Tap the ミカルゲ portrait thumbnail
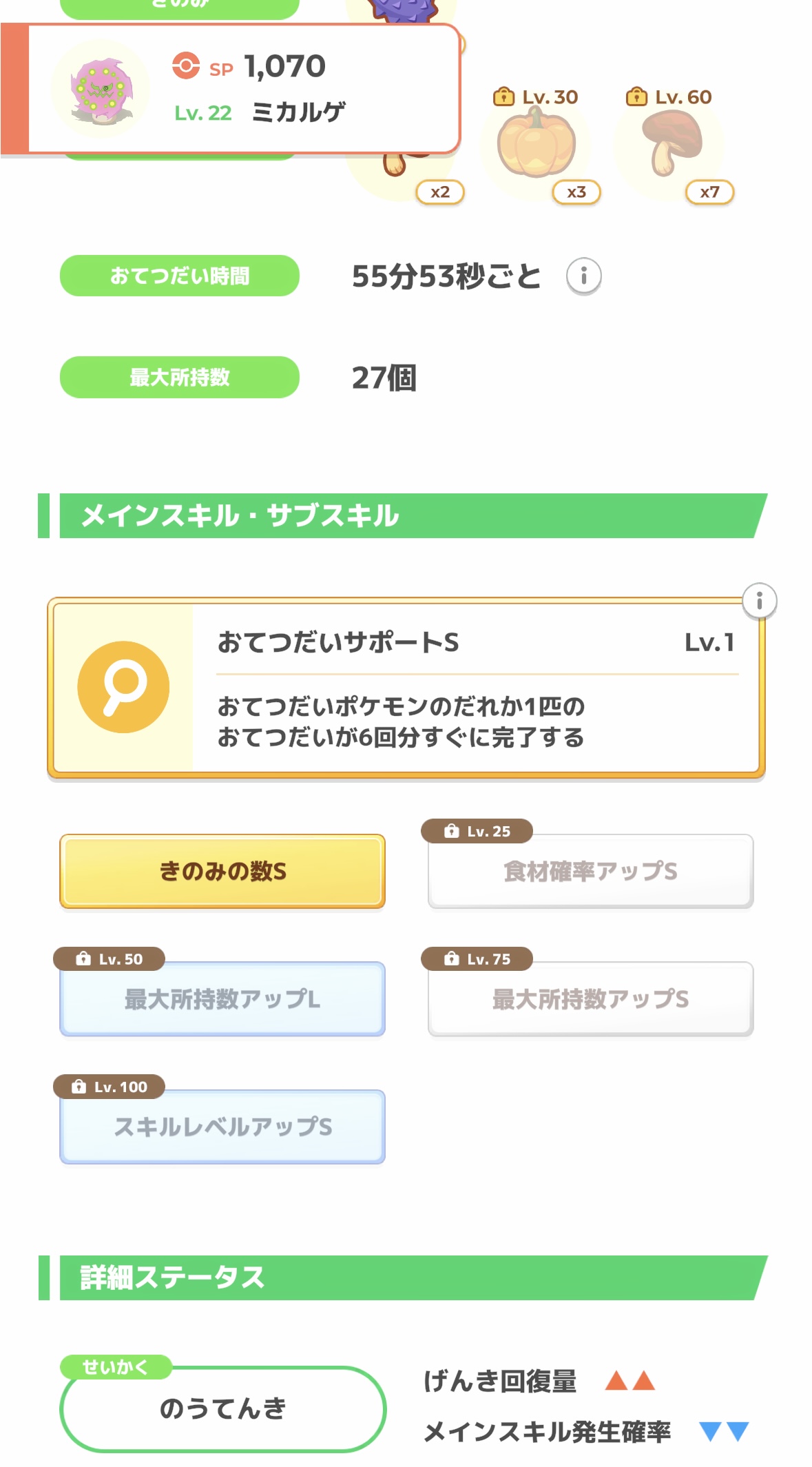Image resolution: width=812 pixels, height=1467 pixels. [x=101, y=89]
